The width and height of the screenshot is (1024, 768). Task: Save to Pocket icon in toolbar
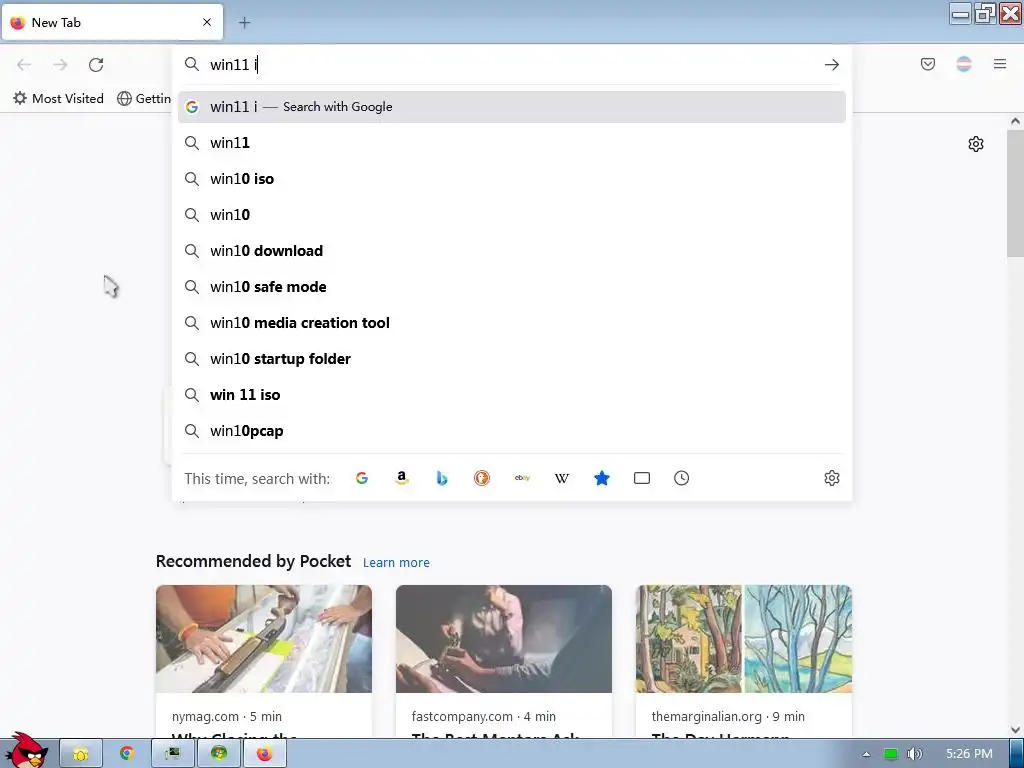coord(927,64)
